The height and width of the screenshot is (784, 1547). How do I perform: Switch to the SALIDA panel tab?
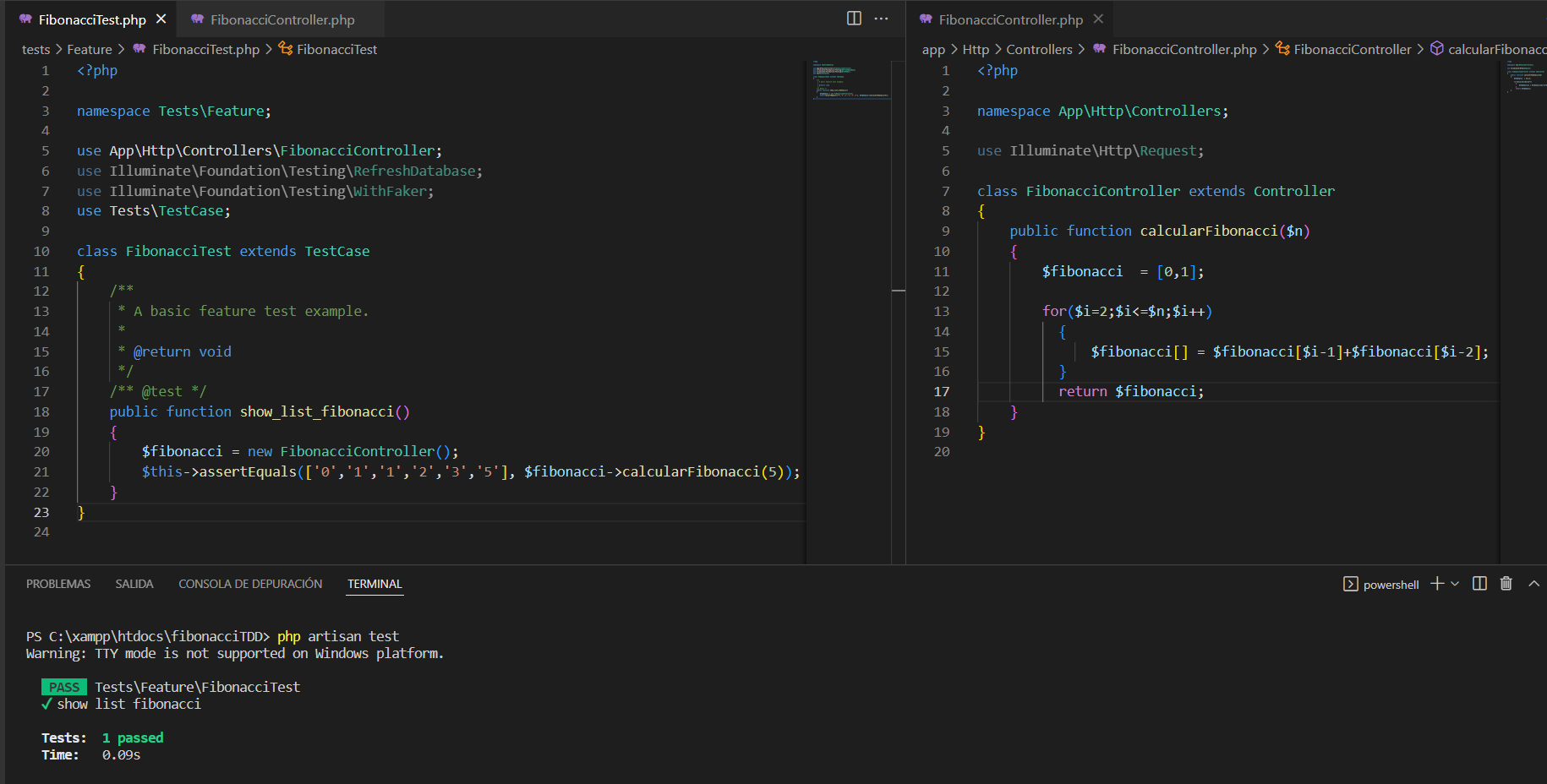[x=134, y=583]
